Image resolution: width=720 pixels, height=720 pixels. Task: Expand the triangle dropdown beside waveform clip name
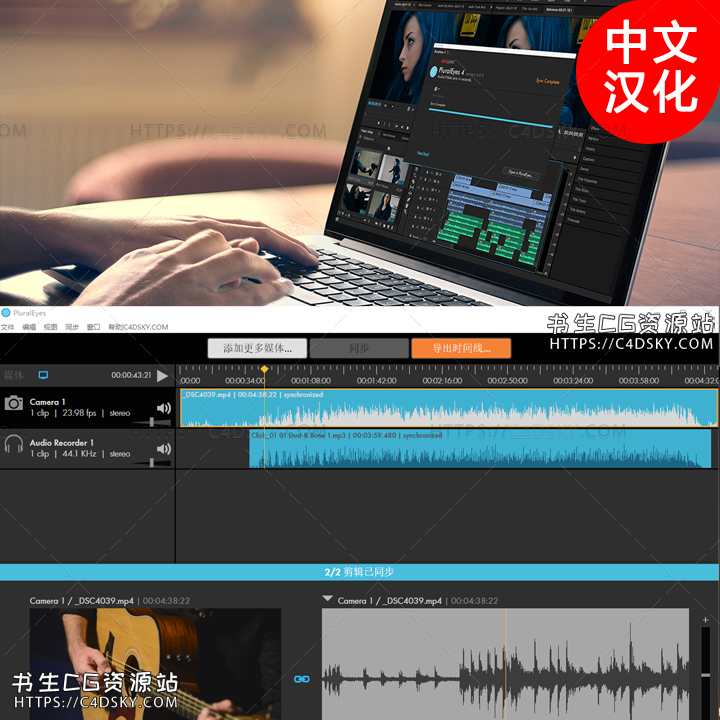coord(327,599)
